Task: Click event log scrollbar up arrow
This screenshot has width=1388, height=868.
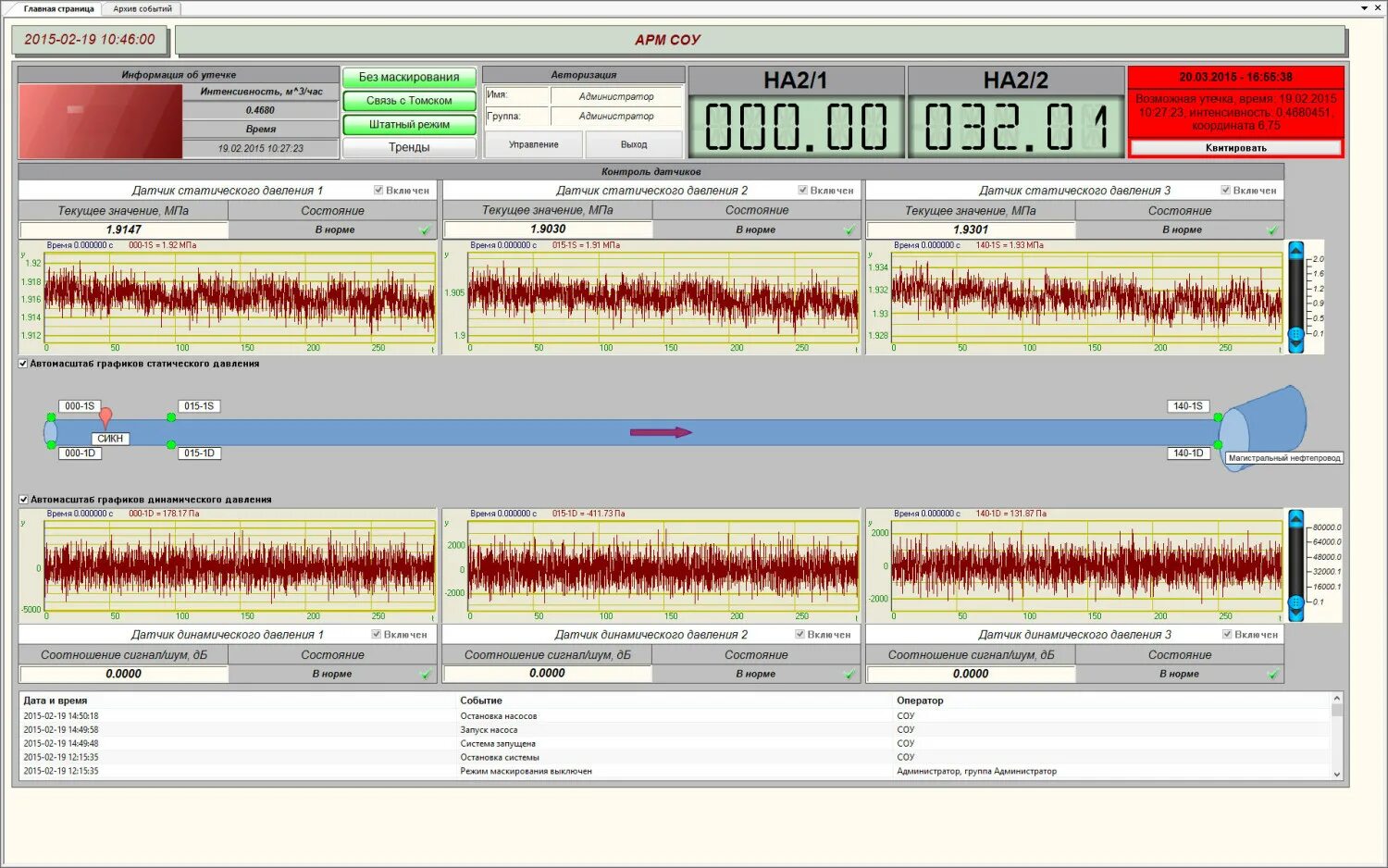Action: (1336, 699)
